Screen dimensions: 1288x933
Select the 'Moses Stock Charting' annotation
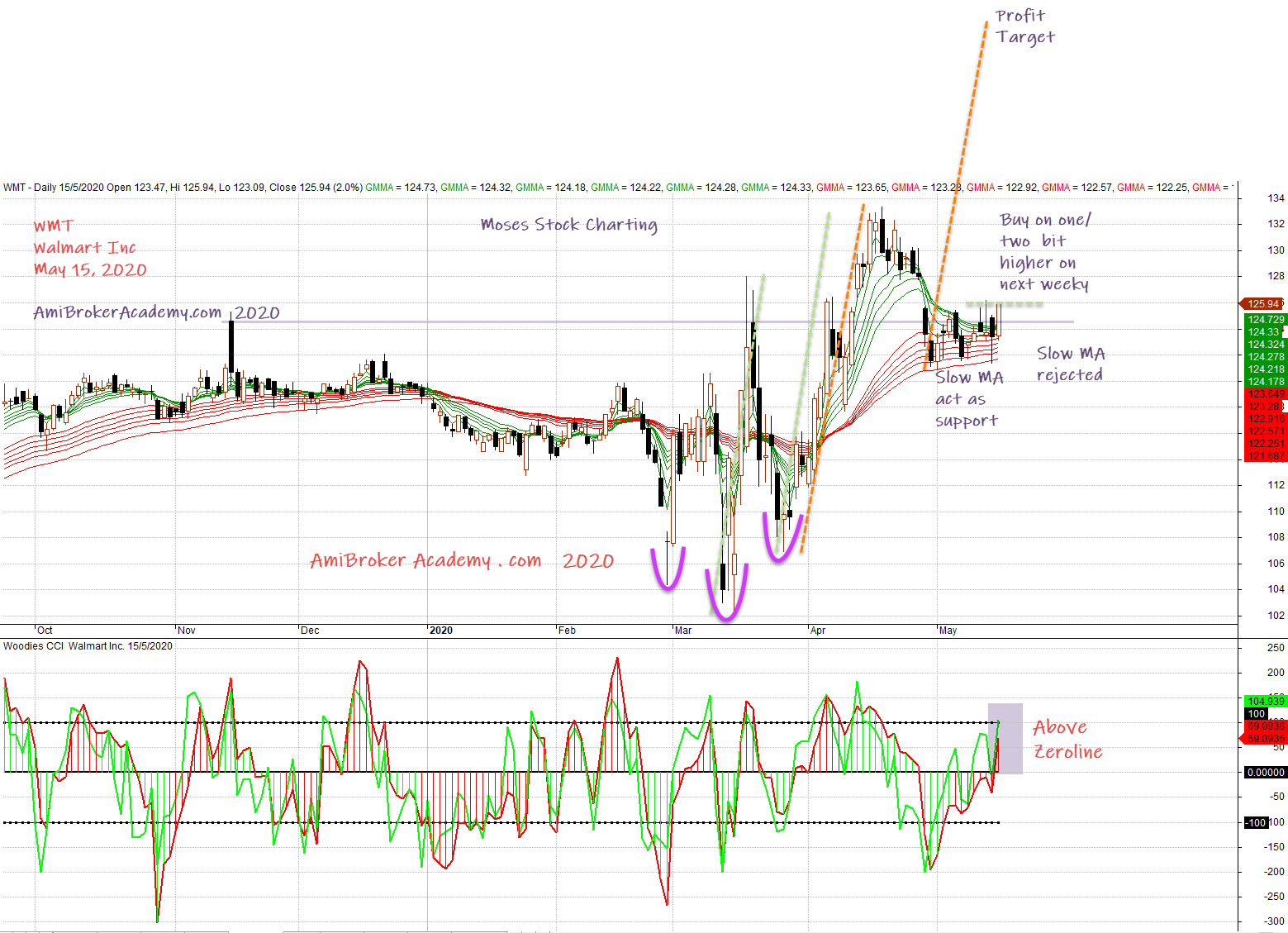[569, 225]
